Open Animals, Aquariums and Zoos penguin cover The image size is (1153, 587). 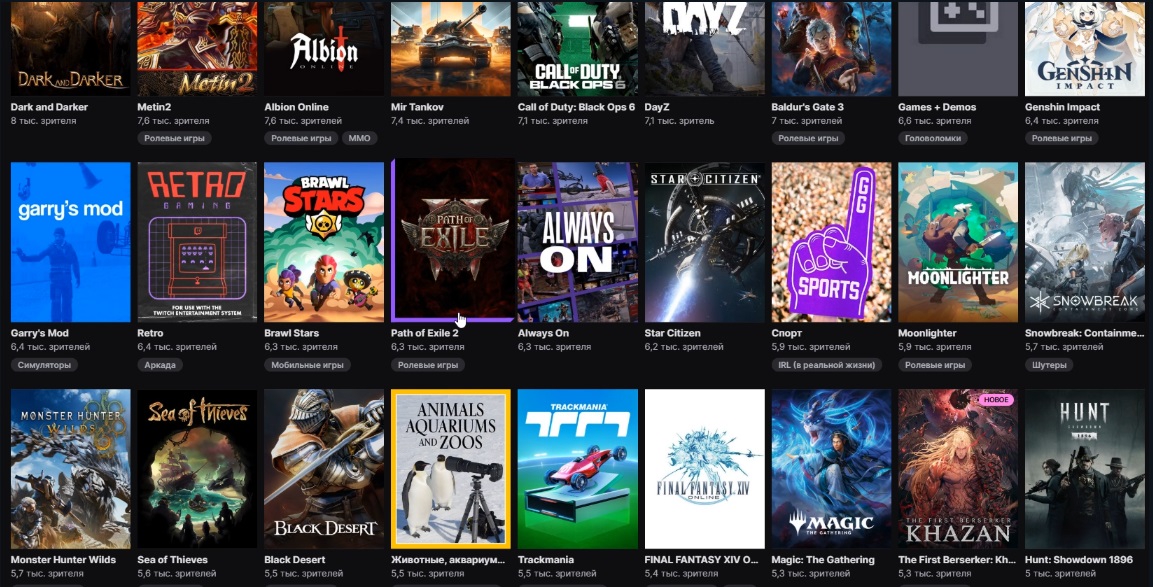[x=451, y=469]
